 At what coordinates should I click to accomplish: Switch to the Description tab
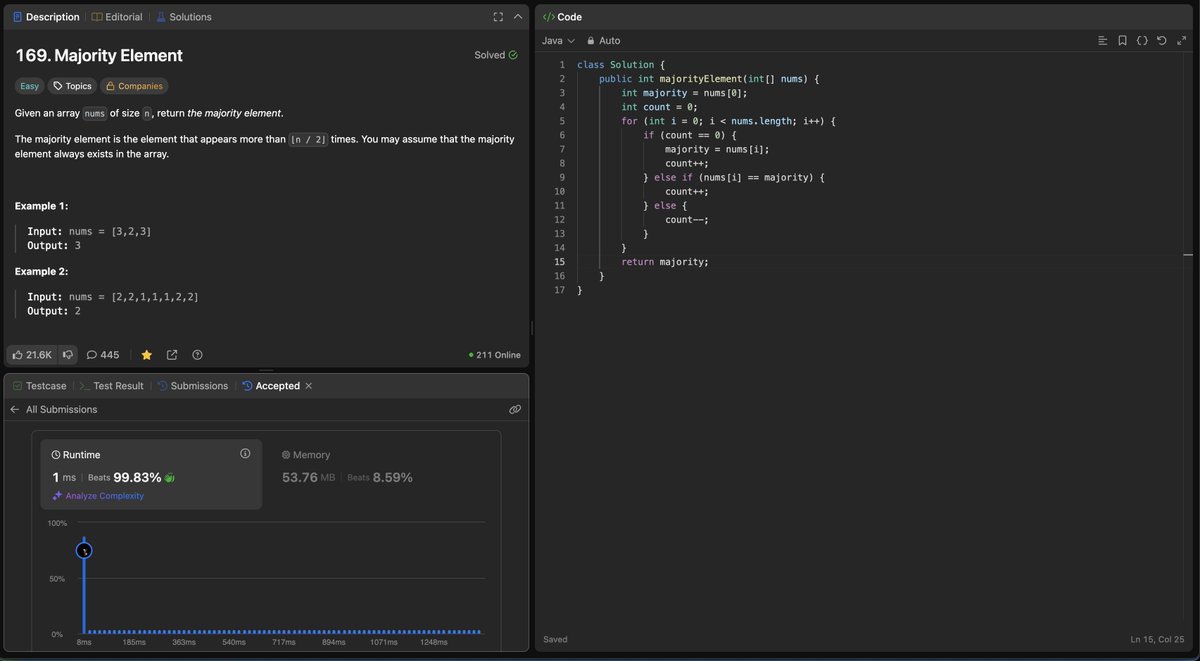coord(46,17)
